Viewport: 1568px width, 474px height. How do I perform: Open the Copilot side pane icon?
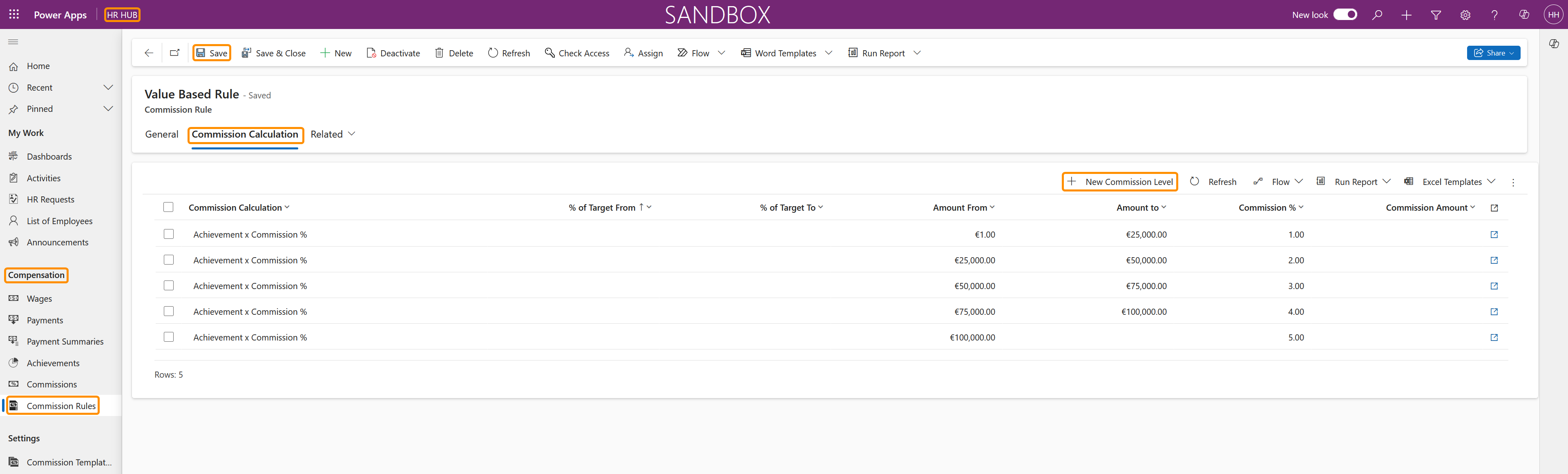point(1554,43)
